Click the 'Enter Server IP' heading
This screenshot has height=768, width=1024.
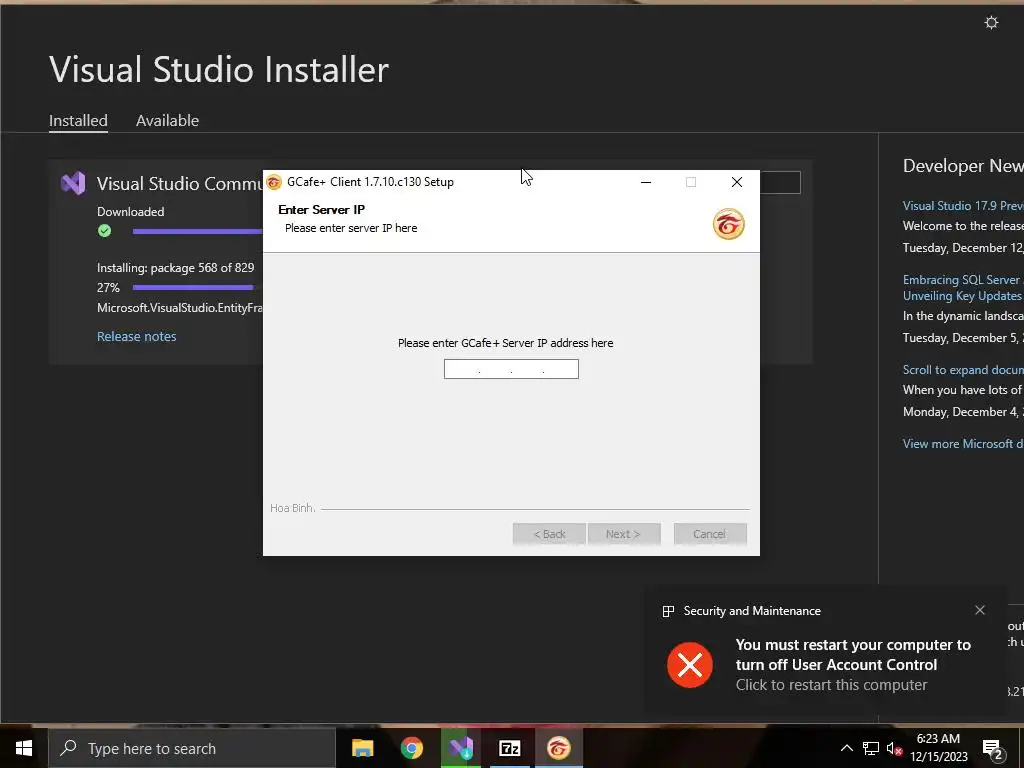click(321, 210)
